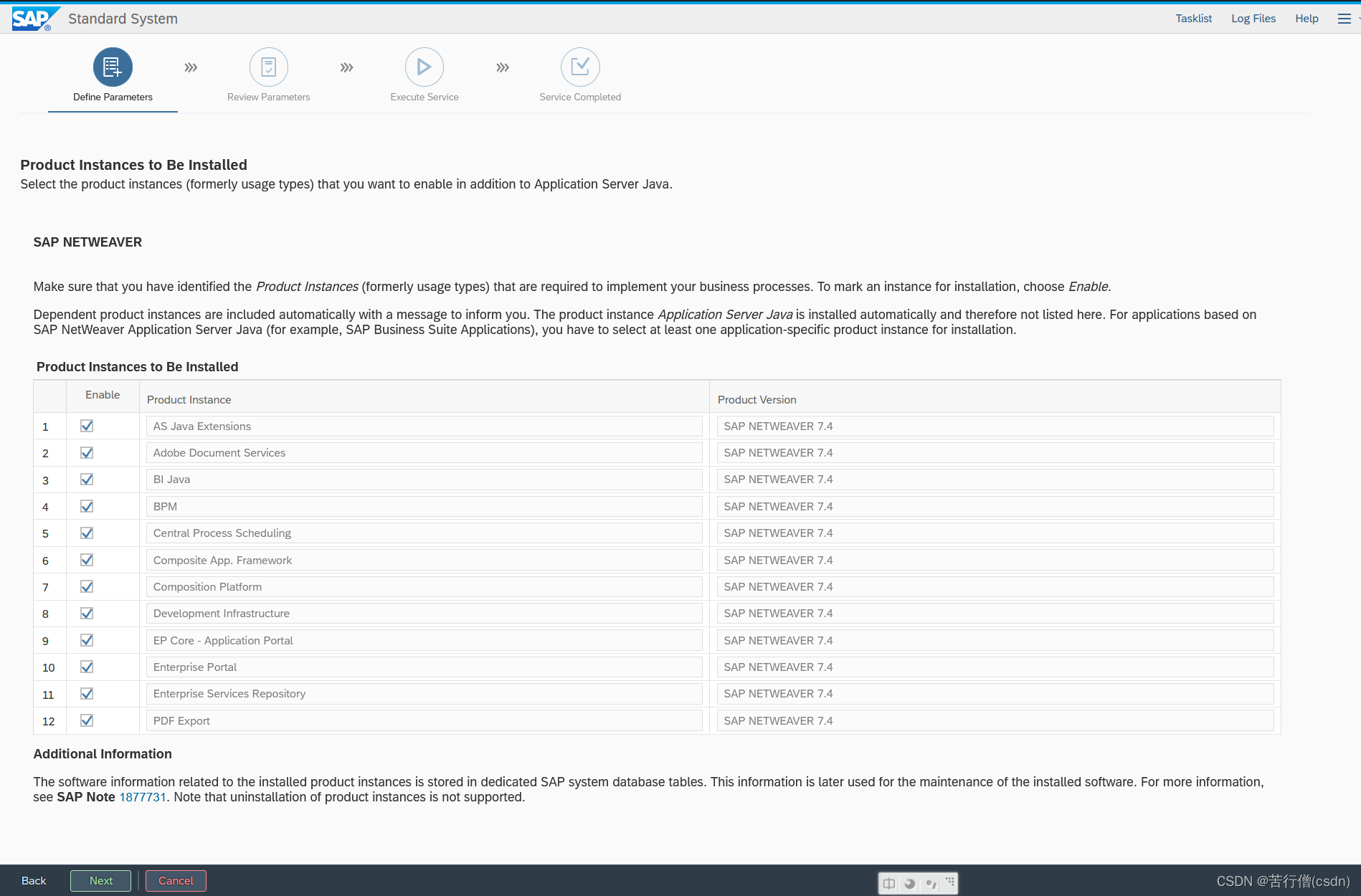The width and height of the screenshot is (1361, 896).
Task: Switch to the Review Parameters step label
Action: pos(269,97)
